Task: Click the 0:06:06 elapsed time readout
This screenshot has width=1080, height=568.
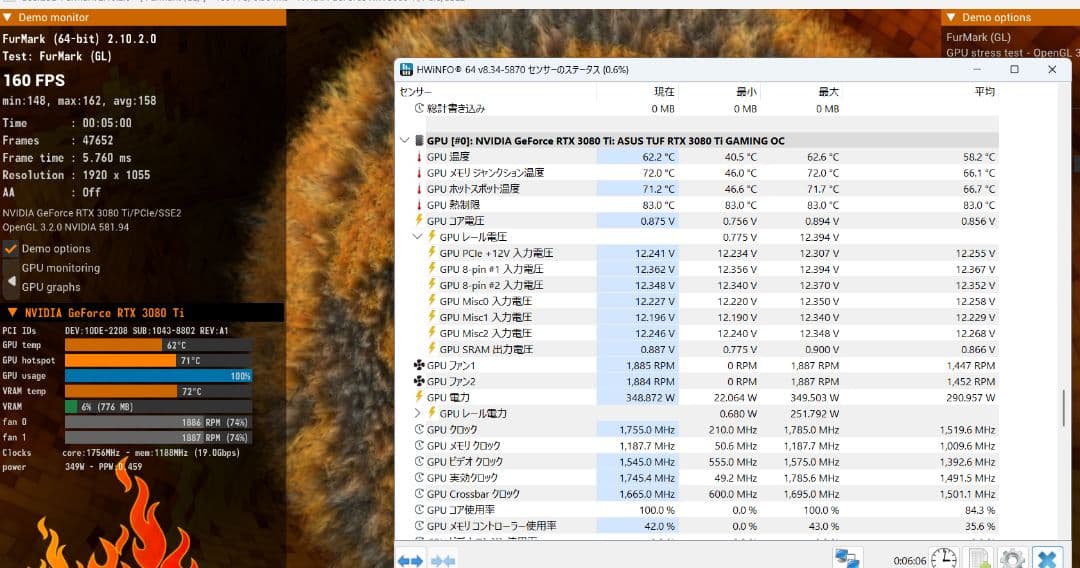Action: 909,560
